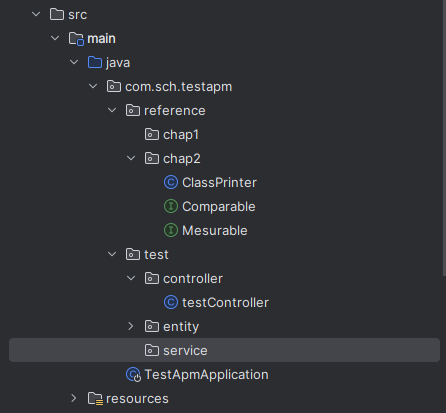Click the chap1 package icon
This screenshot has height=413, width=446.
coord(152,134)
